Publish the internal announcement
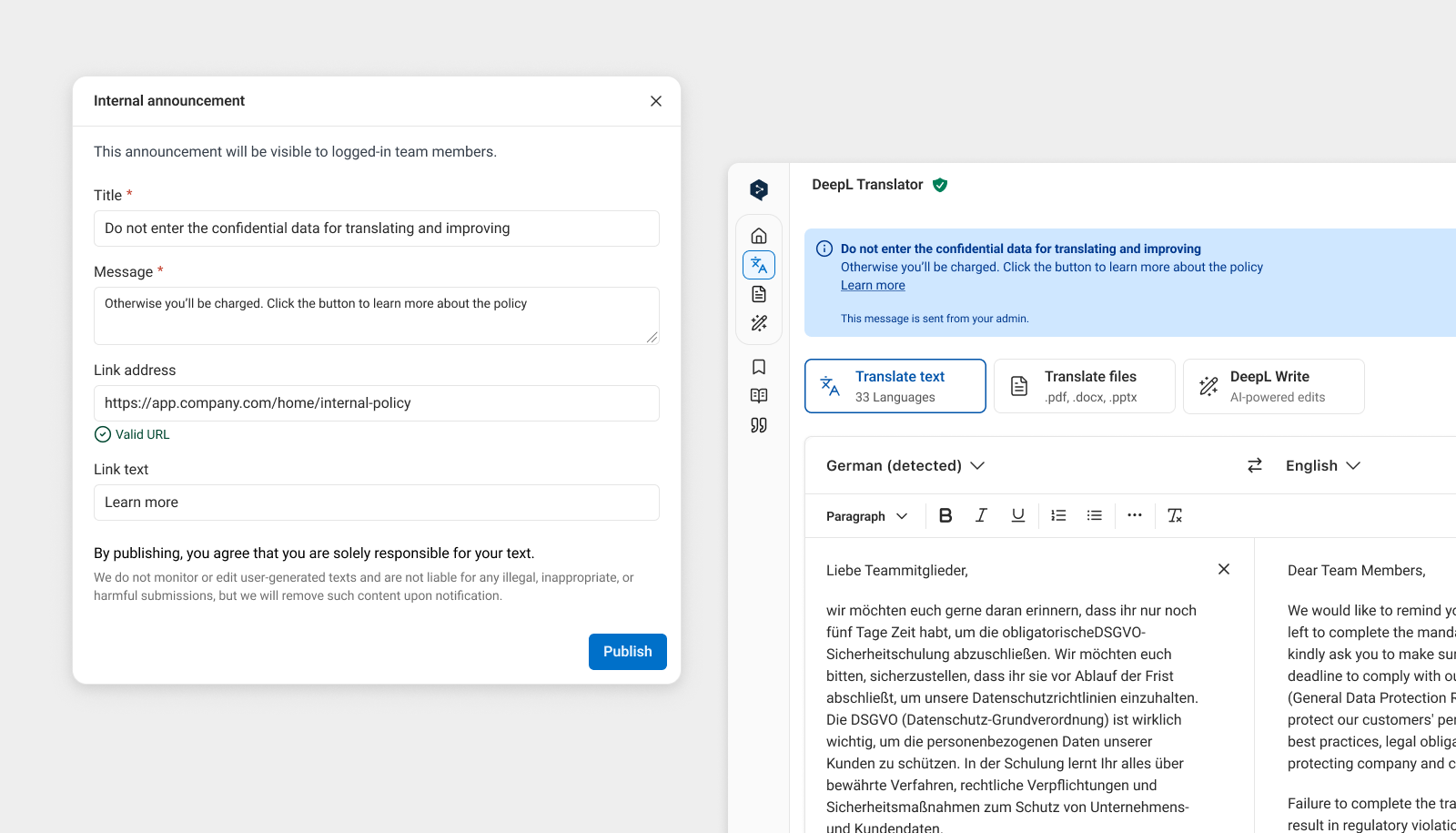Screen dimensions: 1456x833 [628, 652]
